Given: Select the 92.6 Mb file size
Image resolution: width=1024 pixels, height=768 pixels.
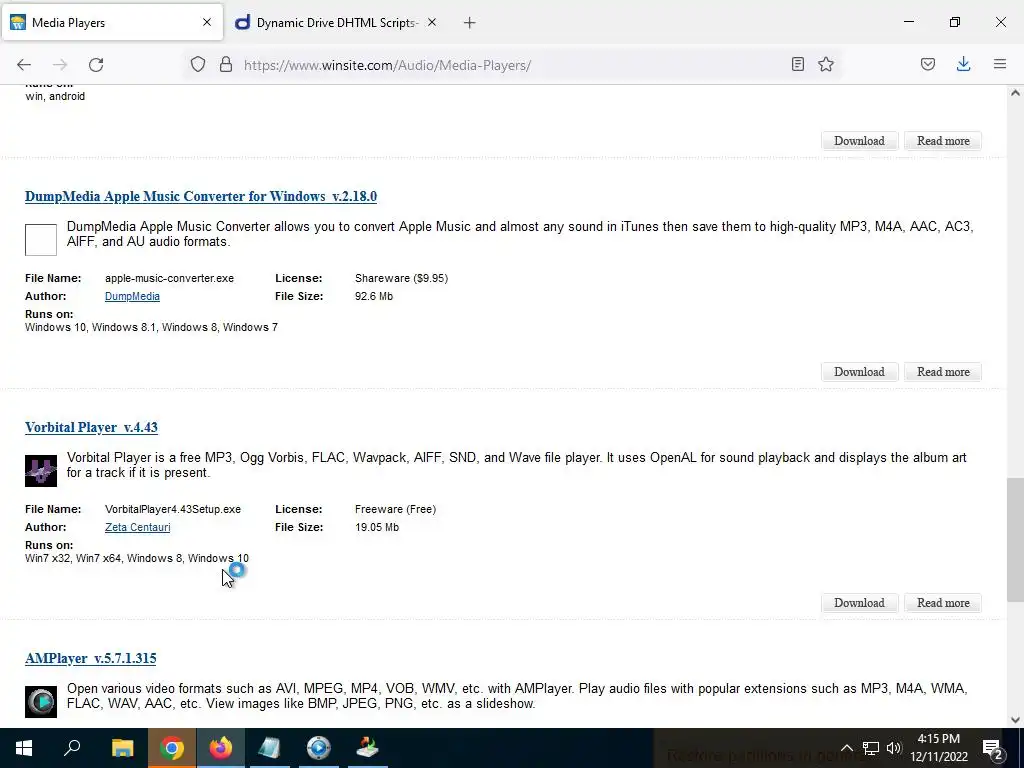Looking at the screenshot, I should (x=374, y=296).
